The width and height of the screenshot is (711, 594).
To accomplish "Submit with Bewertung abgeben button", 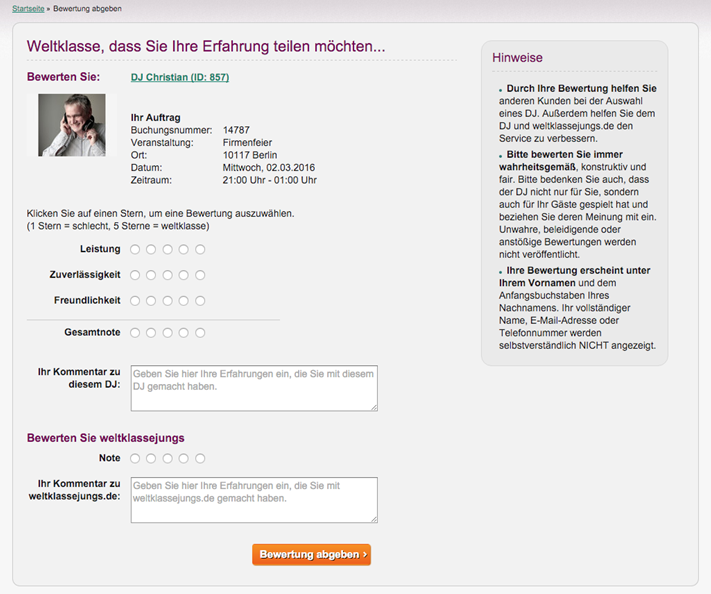I will [x=312, y=555].
